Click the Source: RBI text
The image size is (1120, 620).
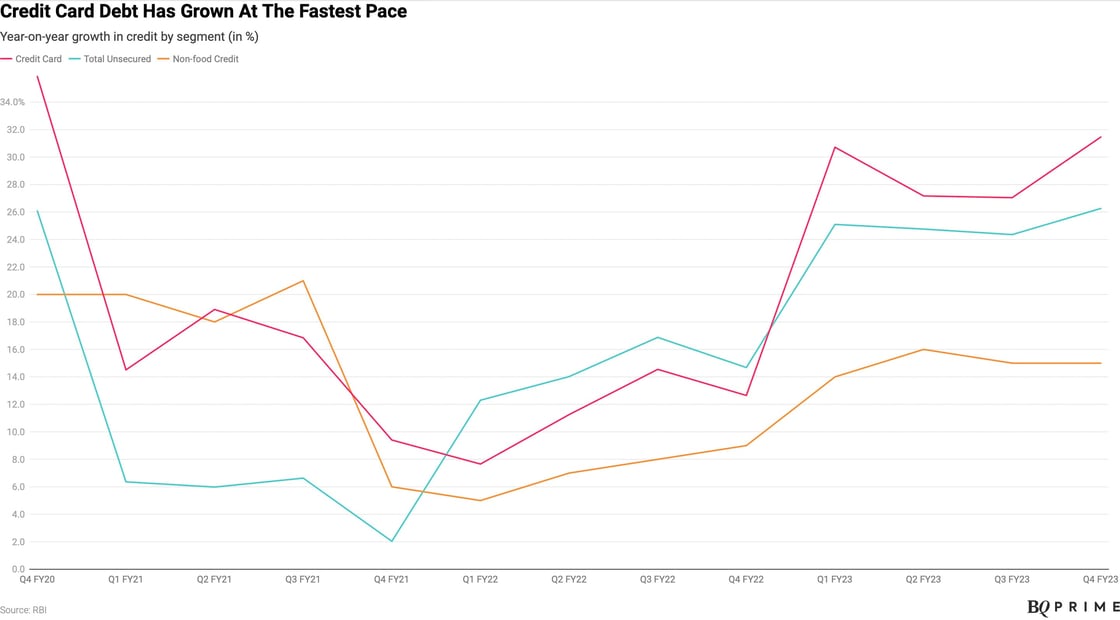click(23, 610)
